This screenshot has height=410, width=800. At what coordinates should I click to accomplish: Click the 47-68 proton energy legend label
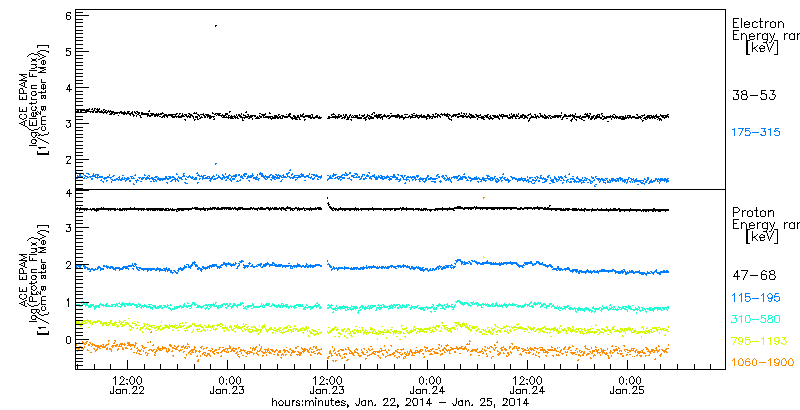tap(754, 276)
